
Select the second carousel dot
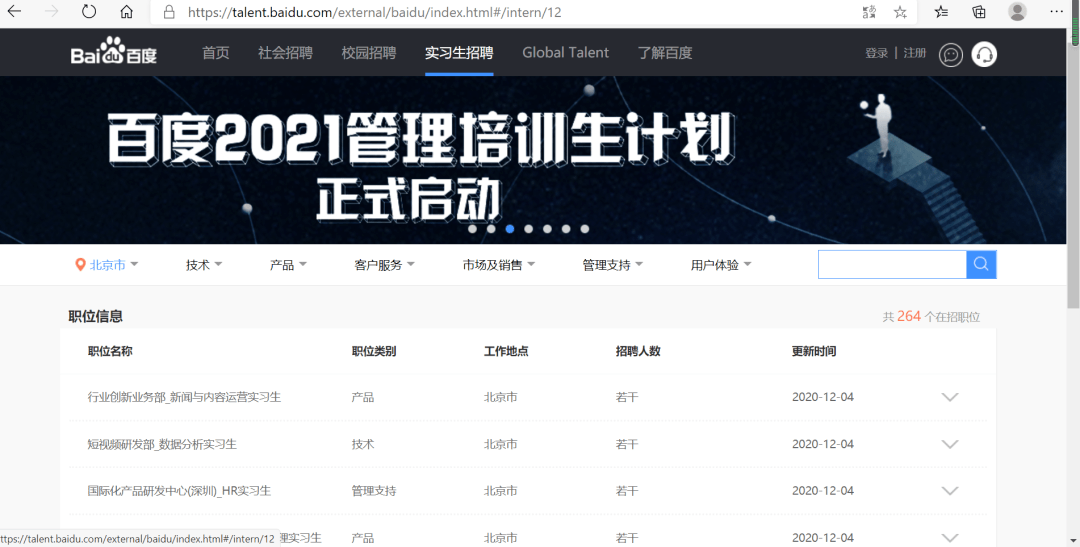[491, 229]
